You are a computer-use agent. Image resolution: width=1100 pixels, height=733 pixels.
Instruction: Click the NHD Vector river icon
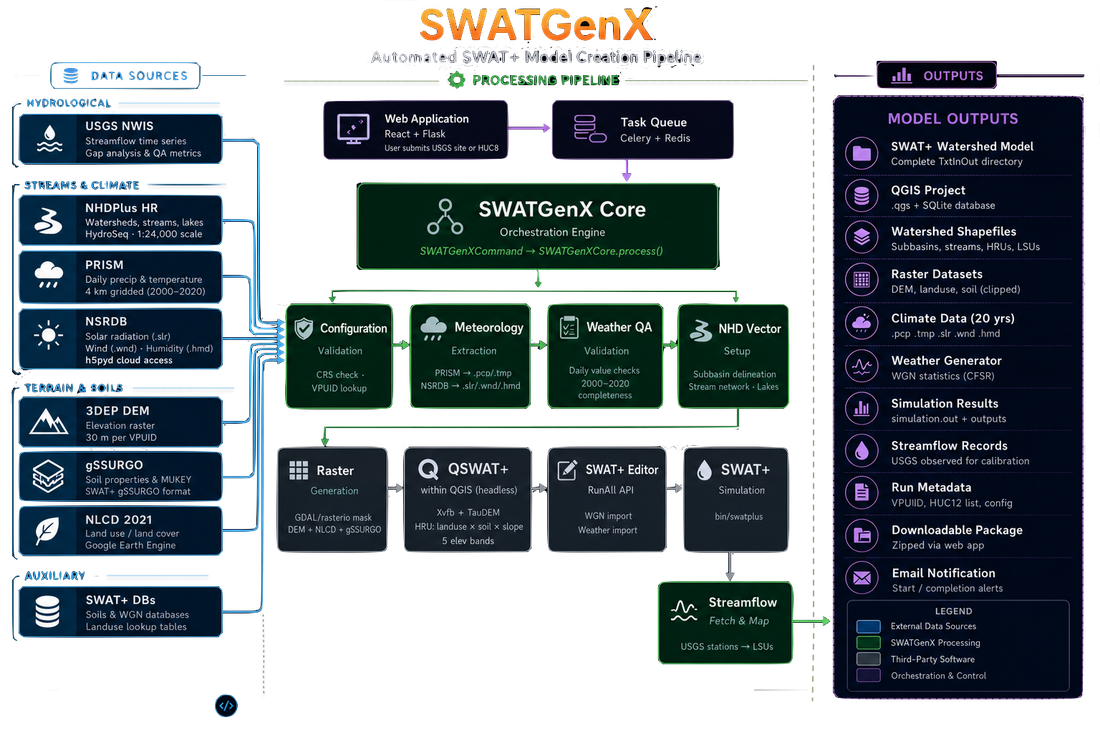701,330
